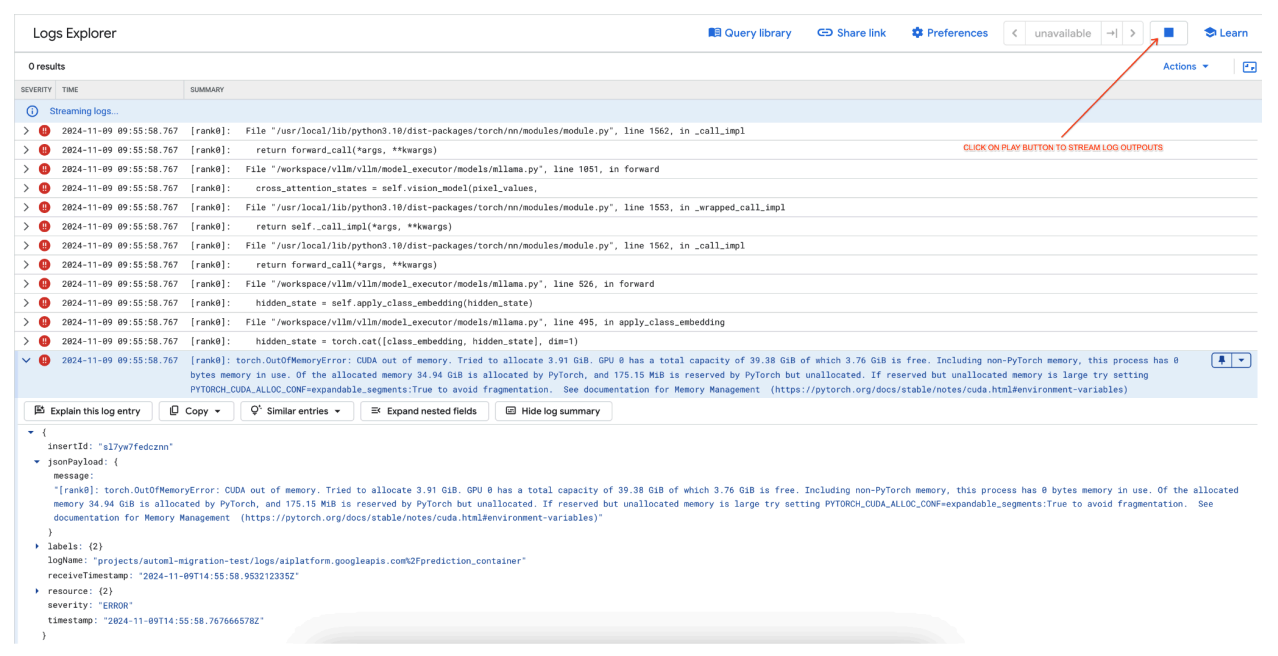Click error severity icon on OutOfMemoryError row
This screenshot has height=656, width=1278.
coord(44,360)
